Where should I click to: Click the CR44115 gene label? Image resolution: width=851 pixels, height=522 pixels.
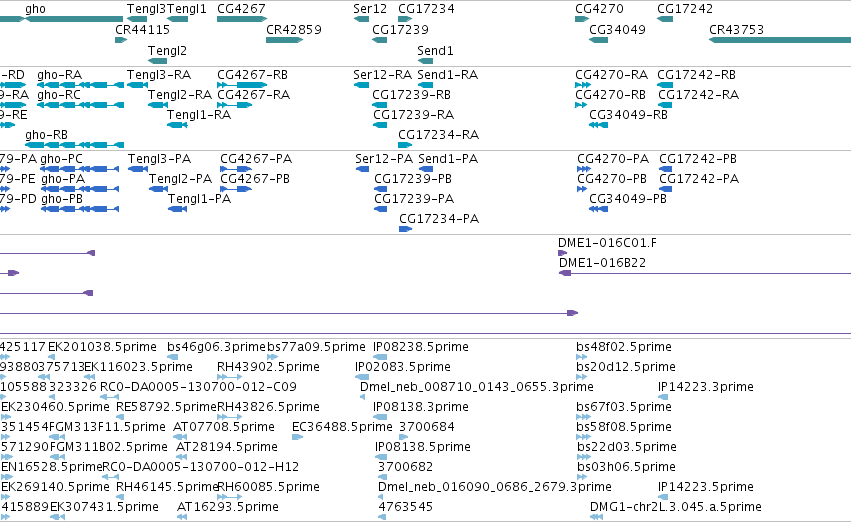point(142,30)
